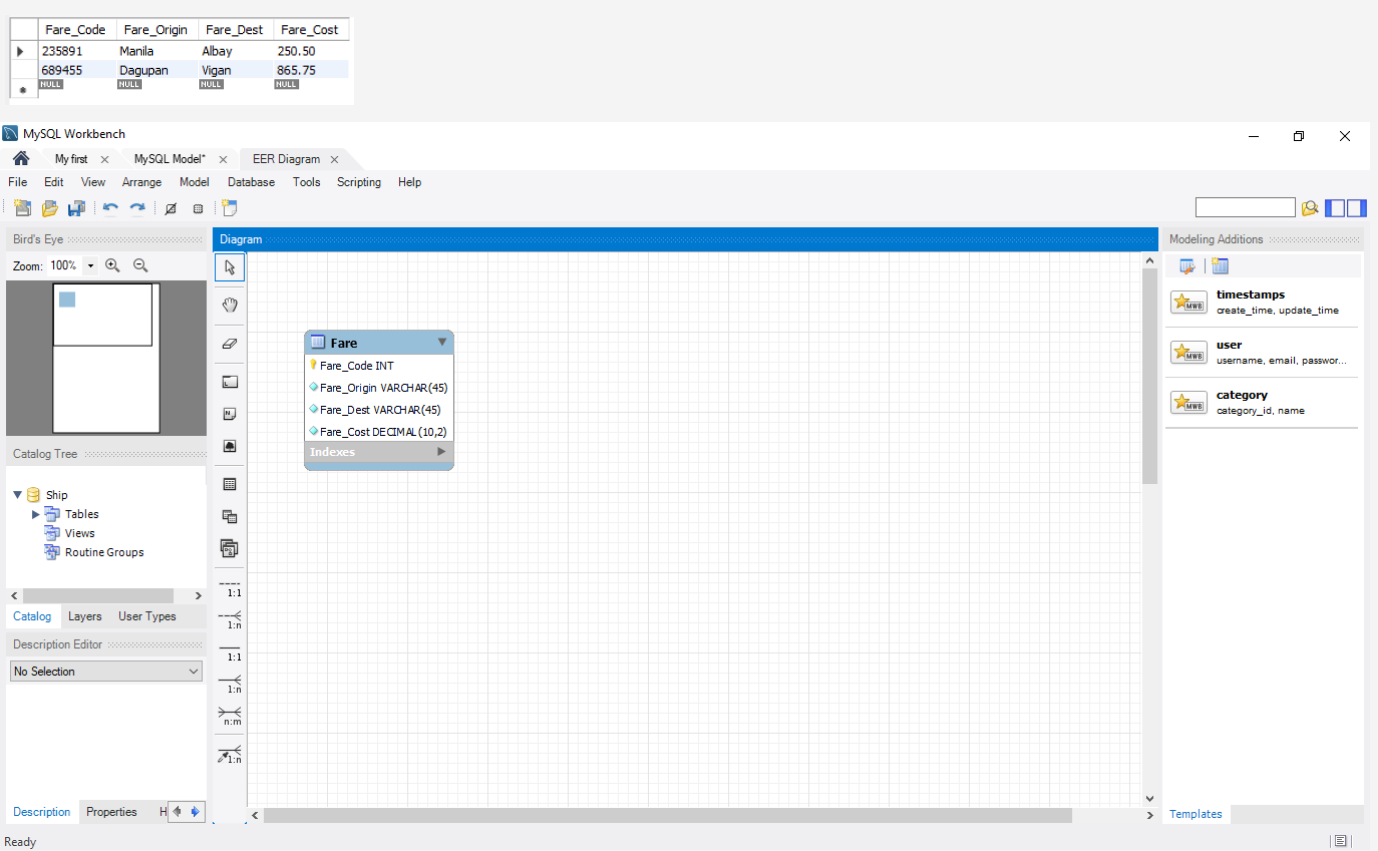Open the zoom percentage dropdown
This screenshot has width=1378, height=851.
pos(90,265)
